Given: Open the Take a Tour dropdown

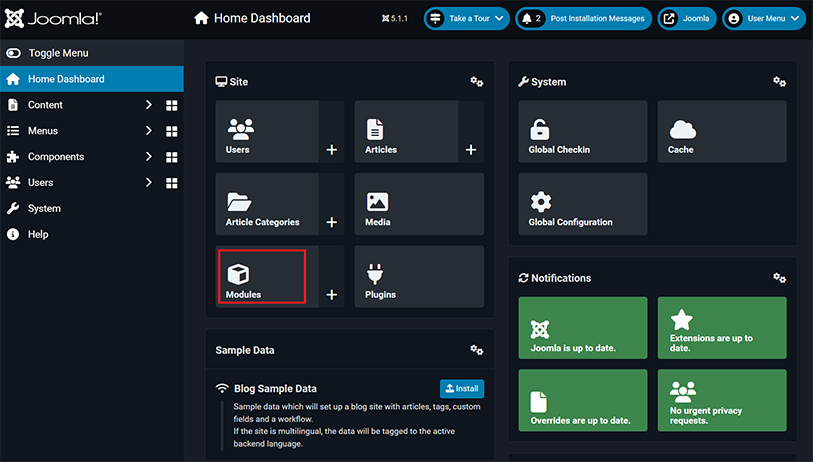Looking at the screenshot, I should click(x=467, y=19).
